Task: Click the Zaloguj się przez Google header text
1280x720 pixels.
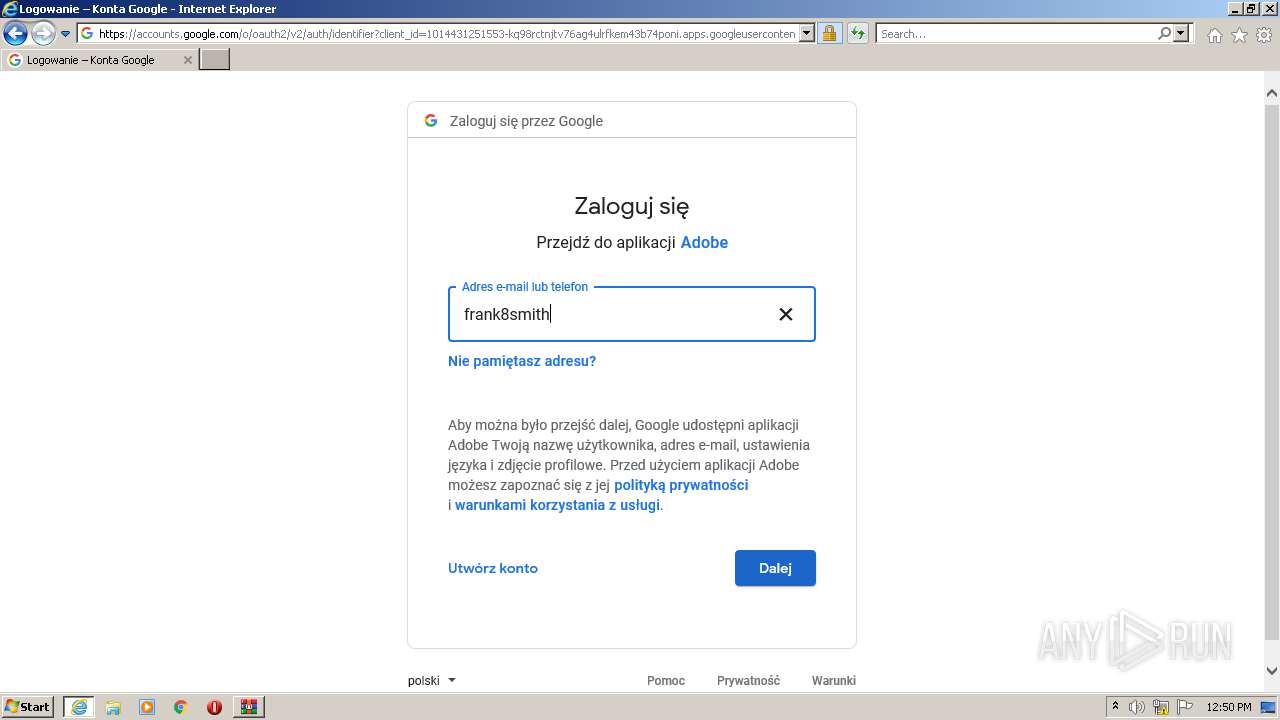Action: 526,121
